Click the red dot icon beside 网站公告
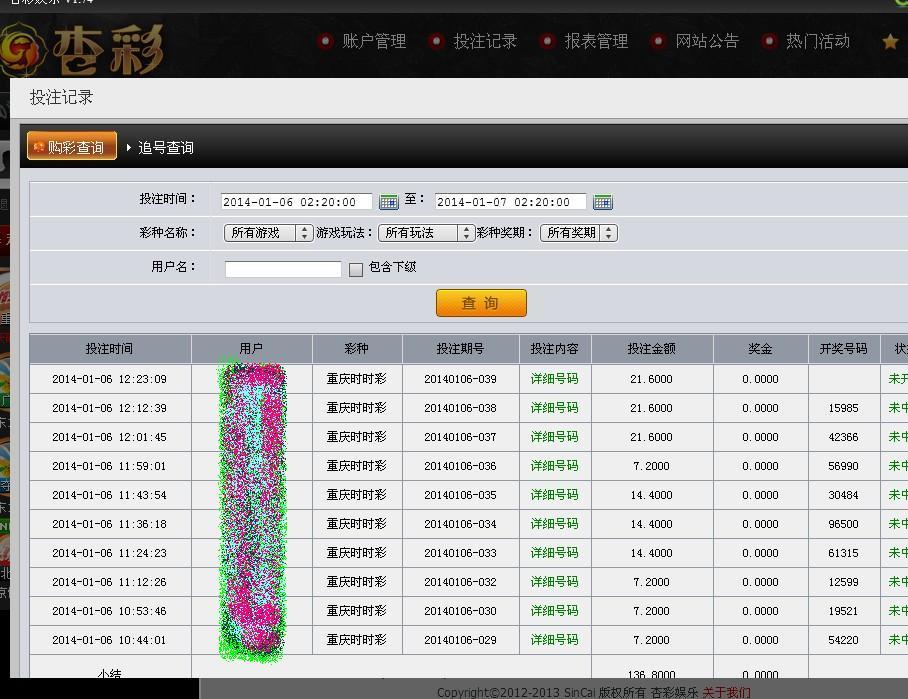Screen dimensions: 908x699 [658, 42]
